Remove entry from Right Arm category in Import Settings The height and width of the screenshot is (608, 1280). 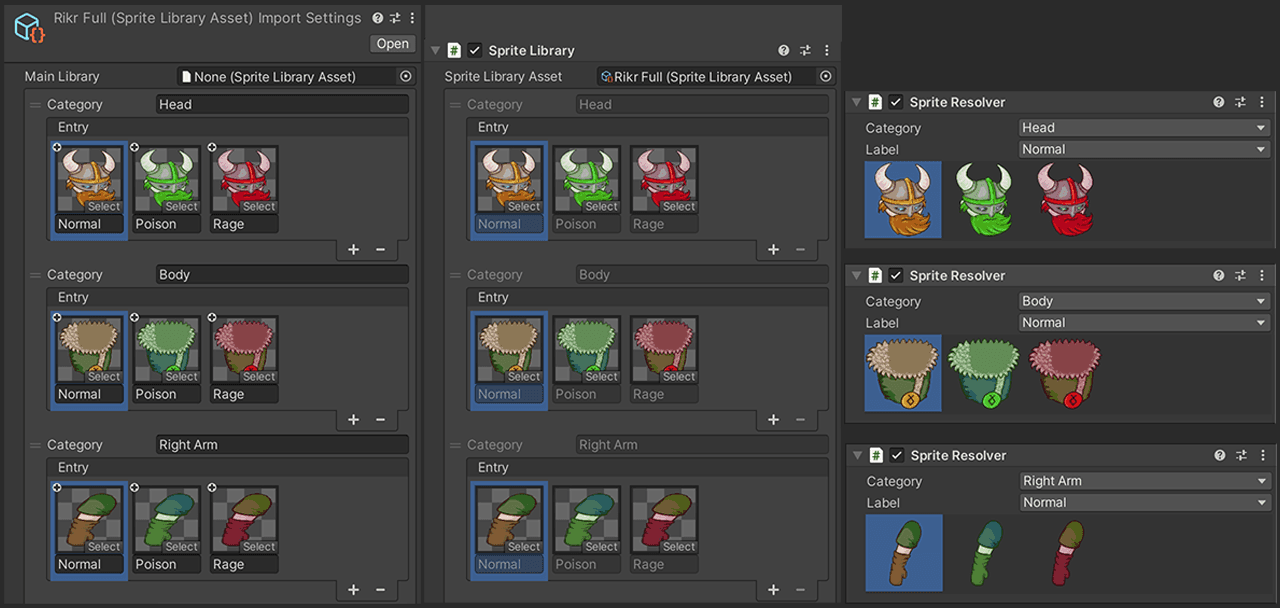pyautogui.click(x=380, y=589)
